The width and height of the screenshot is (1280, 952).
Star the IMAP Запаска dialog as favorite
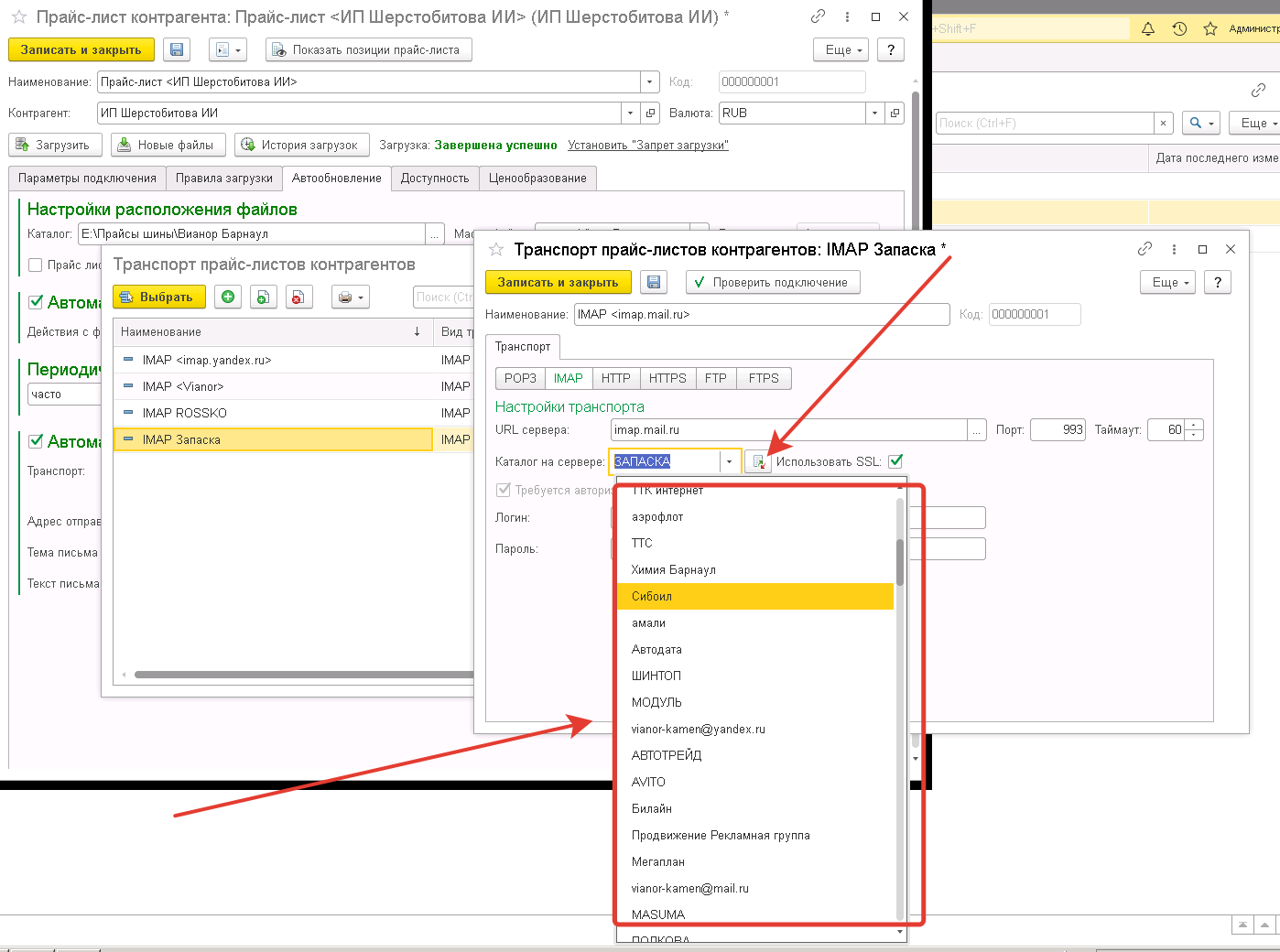point(496,249)
